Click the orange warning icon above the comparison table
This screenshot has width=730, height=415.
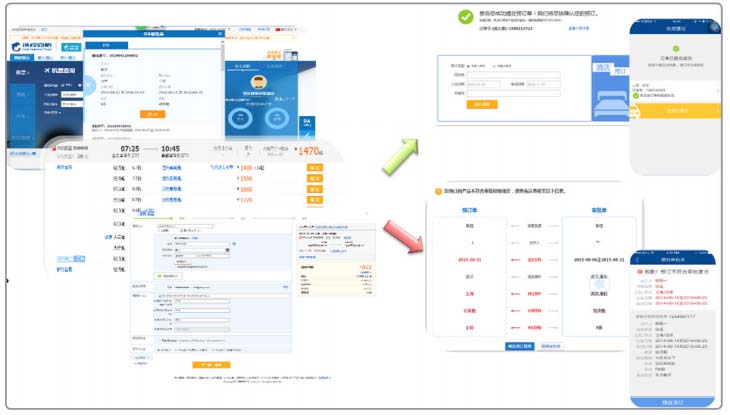438,192
